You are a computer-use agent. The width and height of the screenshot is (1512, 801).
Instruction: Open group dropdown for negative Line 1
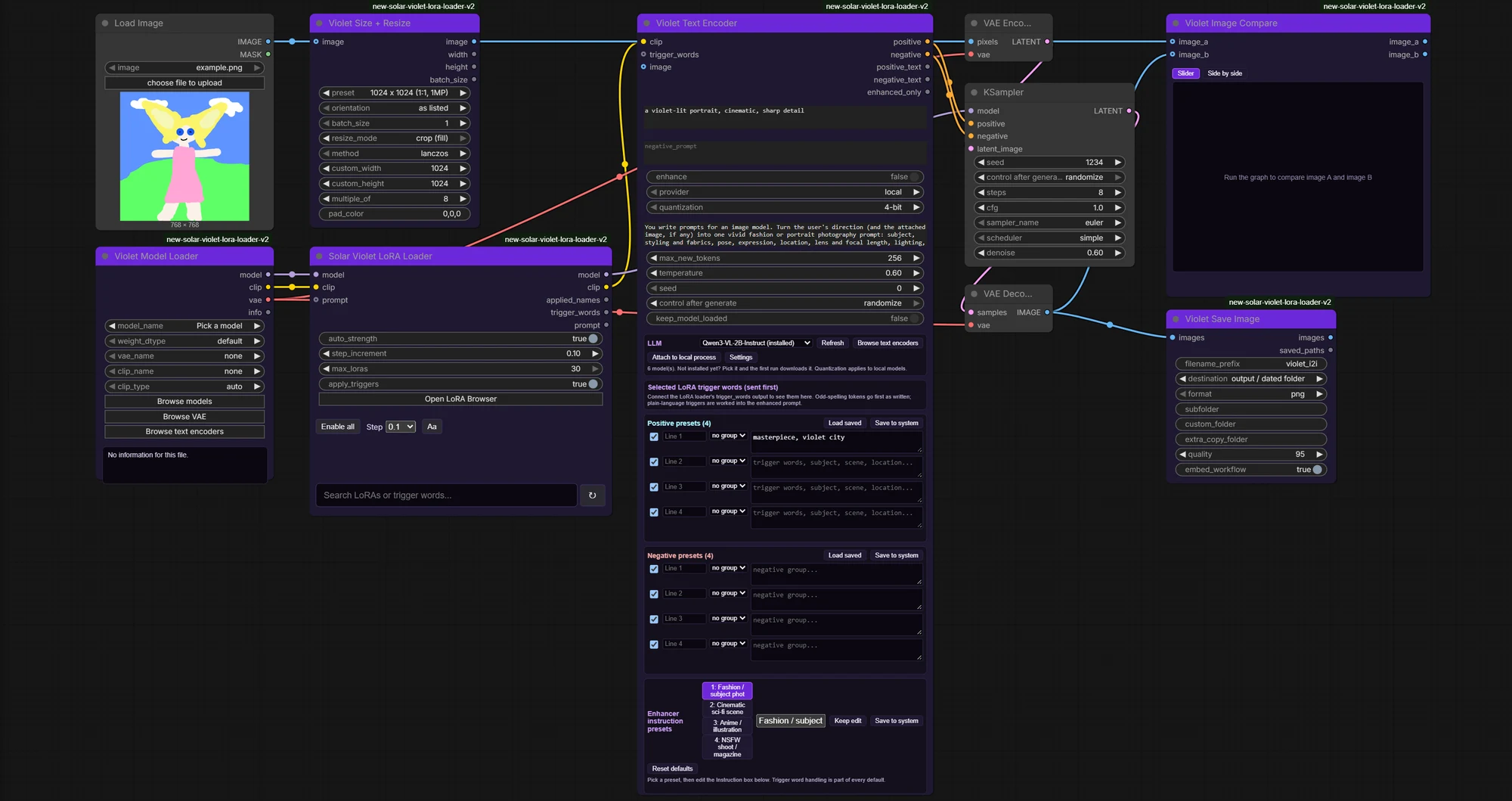coord(728,569)
